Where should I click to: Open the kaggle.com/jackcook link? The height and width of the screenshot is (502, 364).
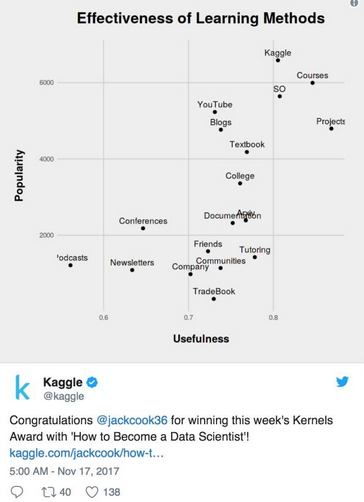click(87, 453)
